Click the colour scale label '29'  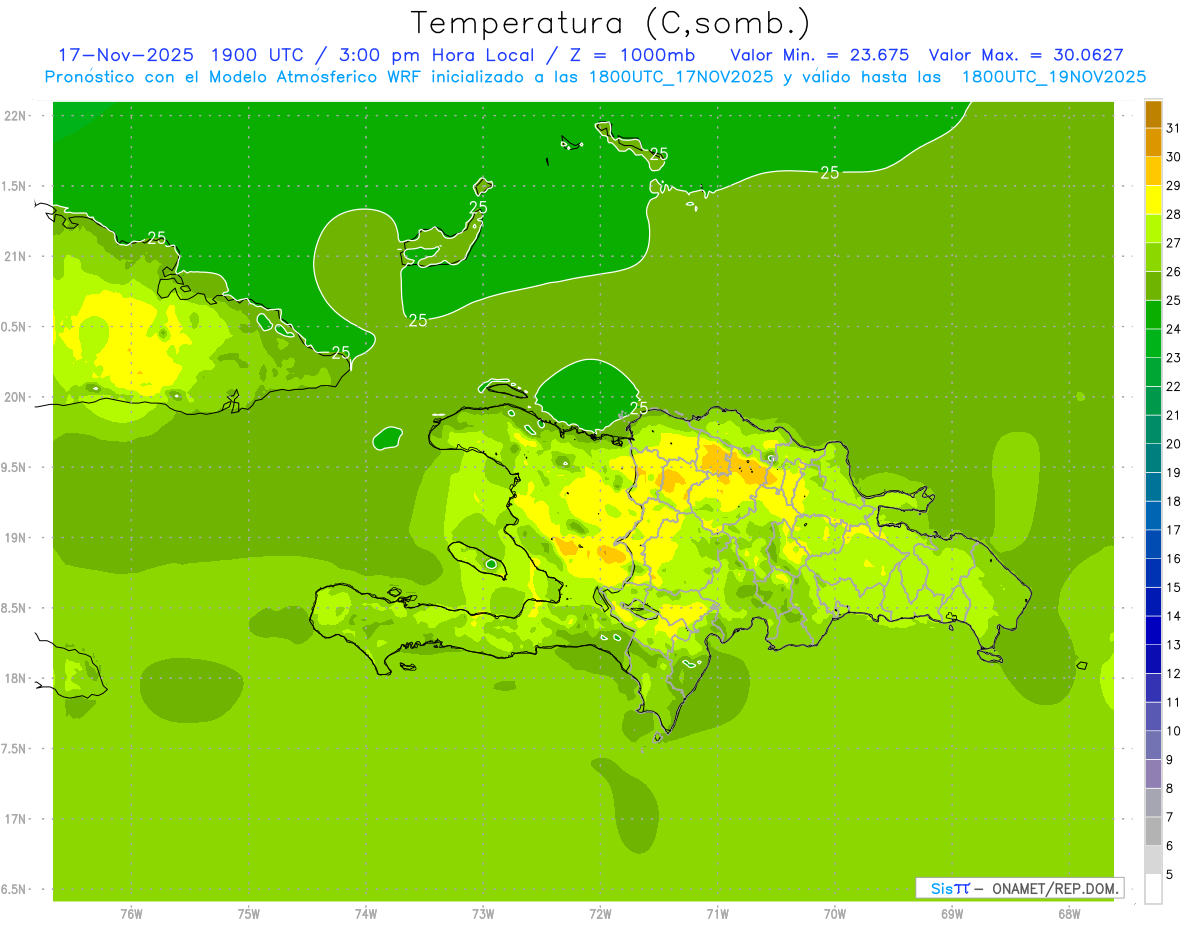[1174, 185]
